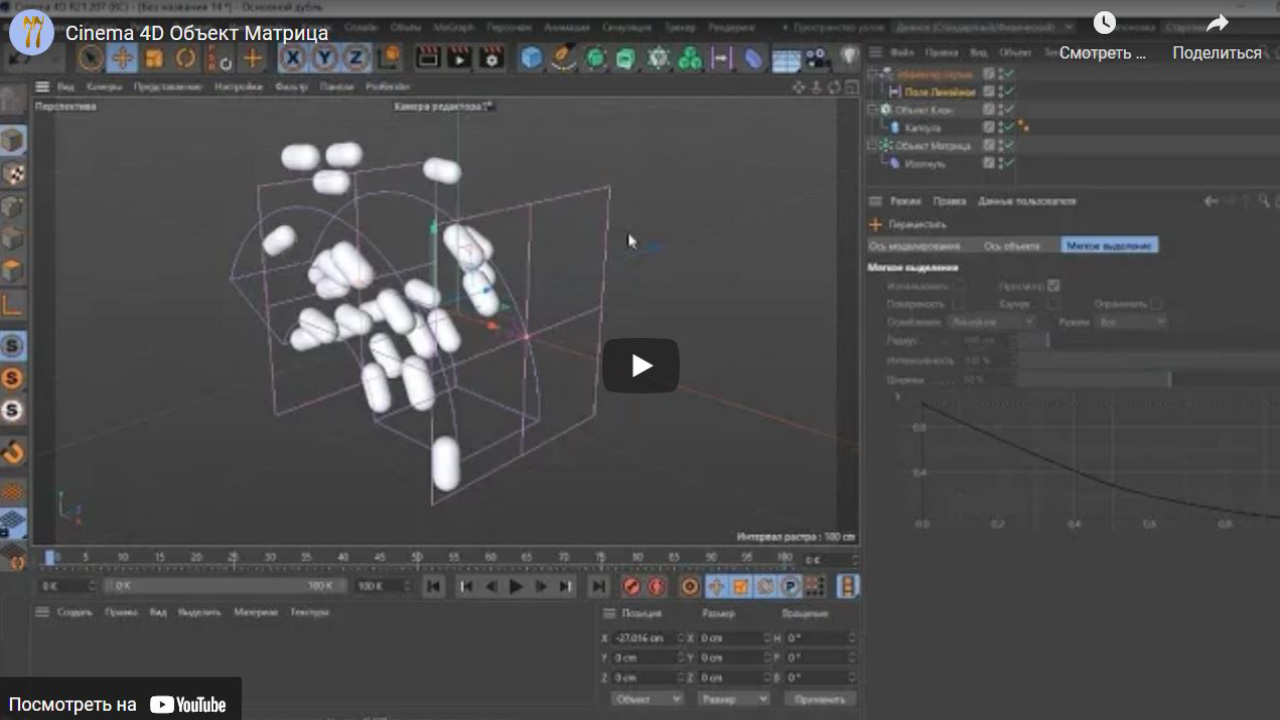Adjust the Радиус slider
Screen dimensions: 1280x720
(x=1147, y=341)
